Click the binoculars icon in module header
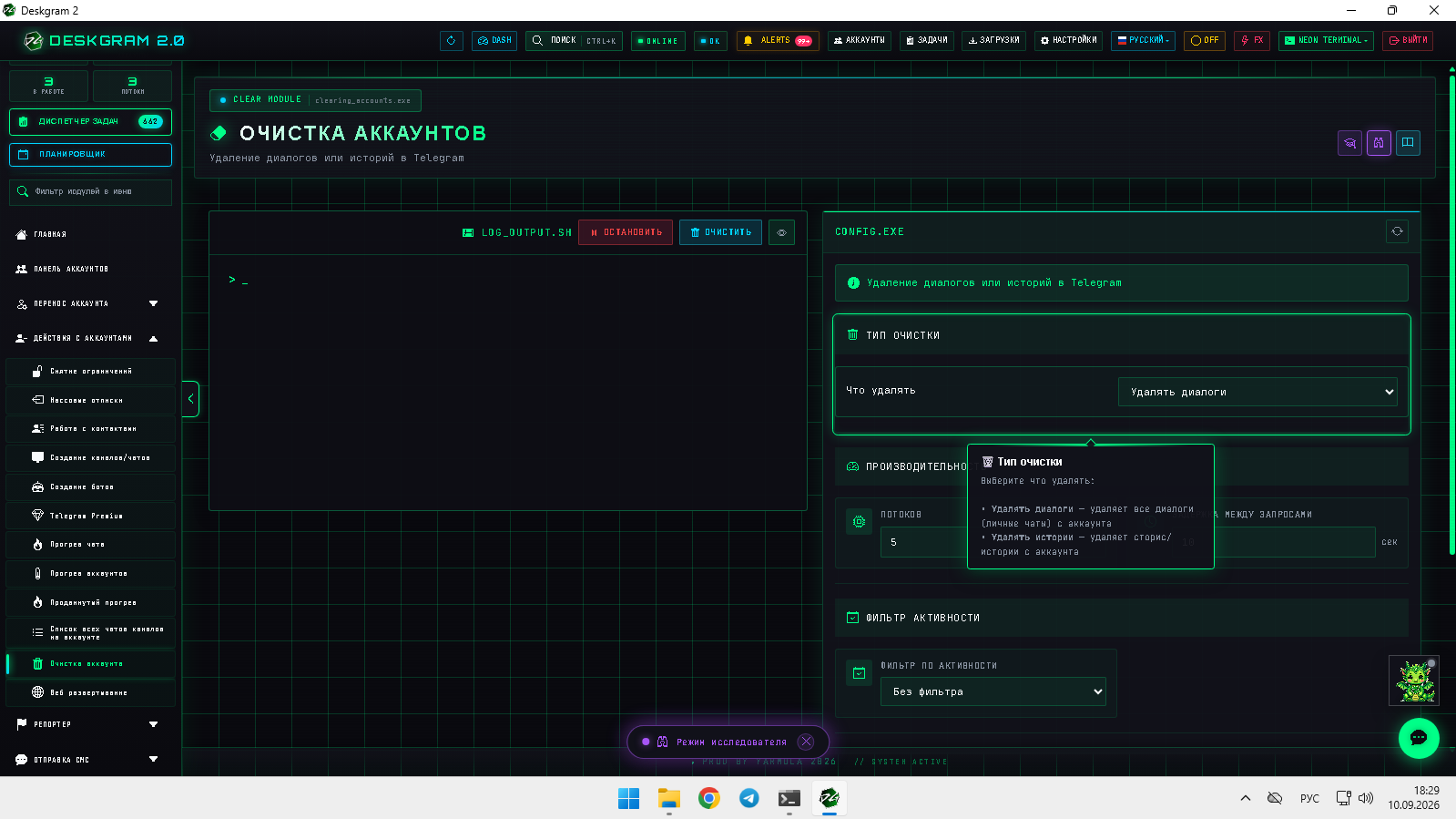The height and width of the screenshot is (819, 1456). (1379, 143)
